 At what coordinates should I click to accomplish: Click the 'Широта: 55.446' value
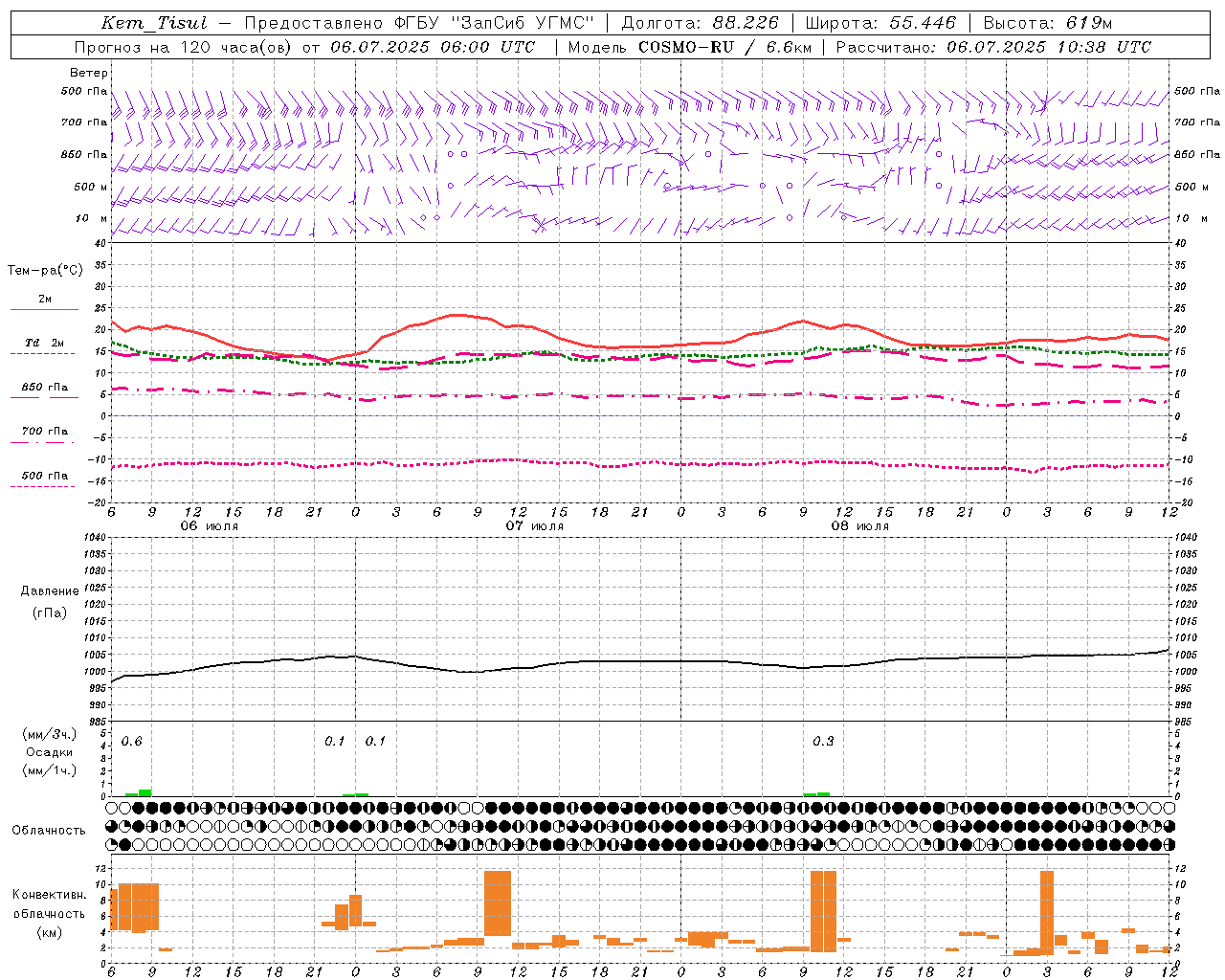pos(880,23)
